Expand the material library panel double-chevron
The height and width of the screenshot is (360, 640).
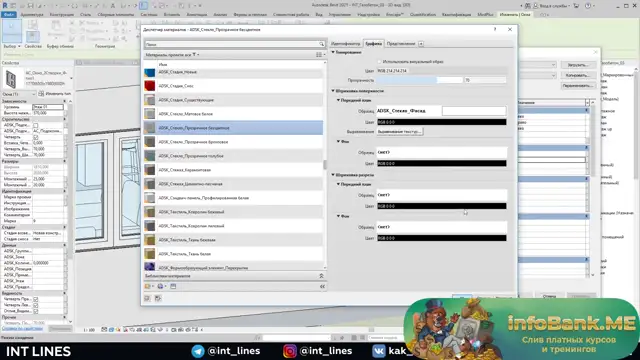pyautogui.click(x=321, y=276)
